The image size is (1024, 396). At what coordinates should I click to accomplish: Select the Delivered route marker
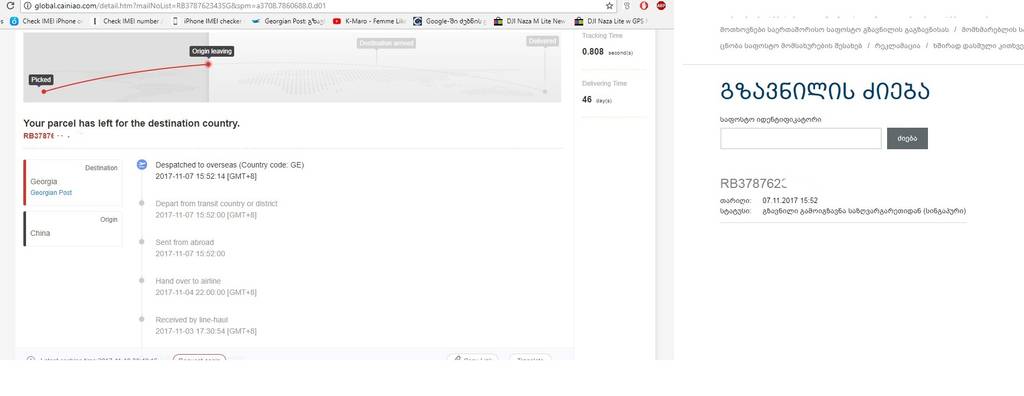pyautogui.click(x=543, y=41)
